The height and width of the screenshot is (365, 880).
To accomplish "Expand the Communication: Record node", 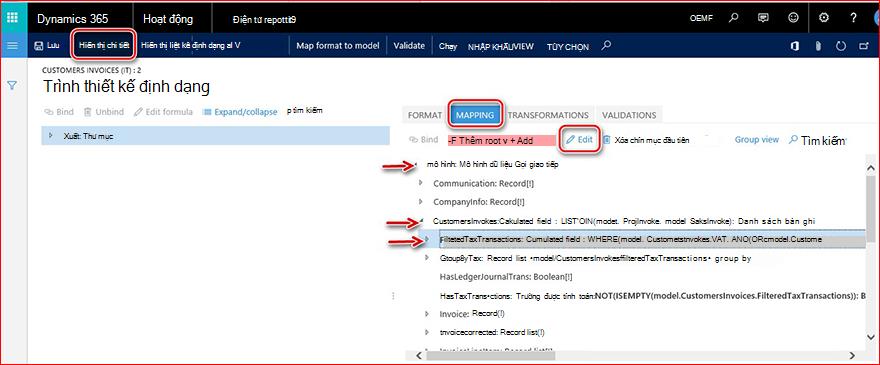I will click(x=421, y=183).
